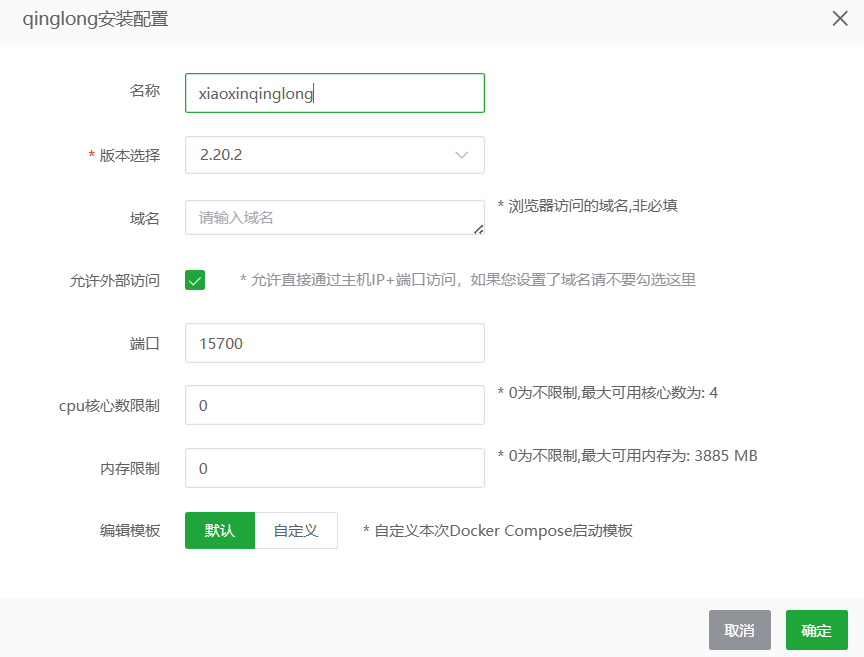Click the 端口 field showing 15700
864x657 pixels.
click(x=334, y=343)
